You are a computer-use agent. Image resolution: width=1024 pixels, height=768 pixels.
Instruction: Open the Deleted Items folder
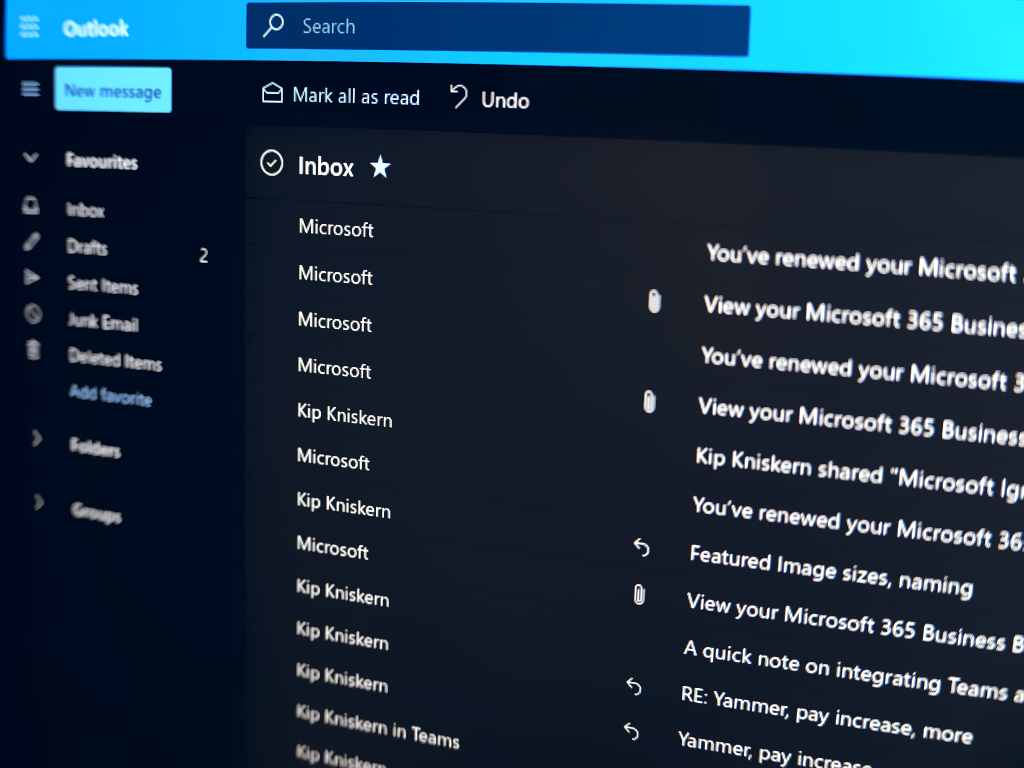pos(115,359)
